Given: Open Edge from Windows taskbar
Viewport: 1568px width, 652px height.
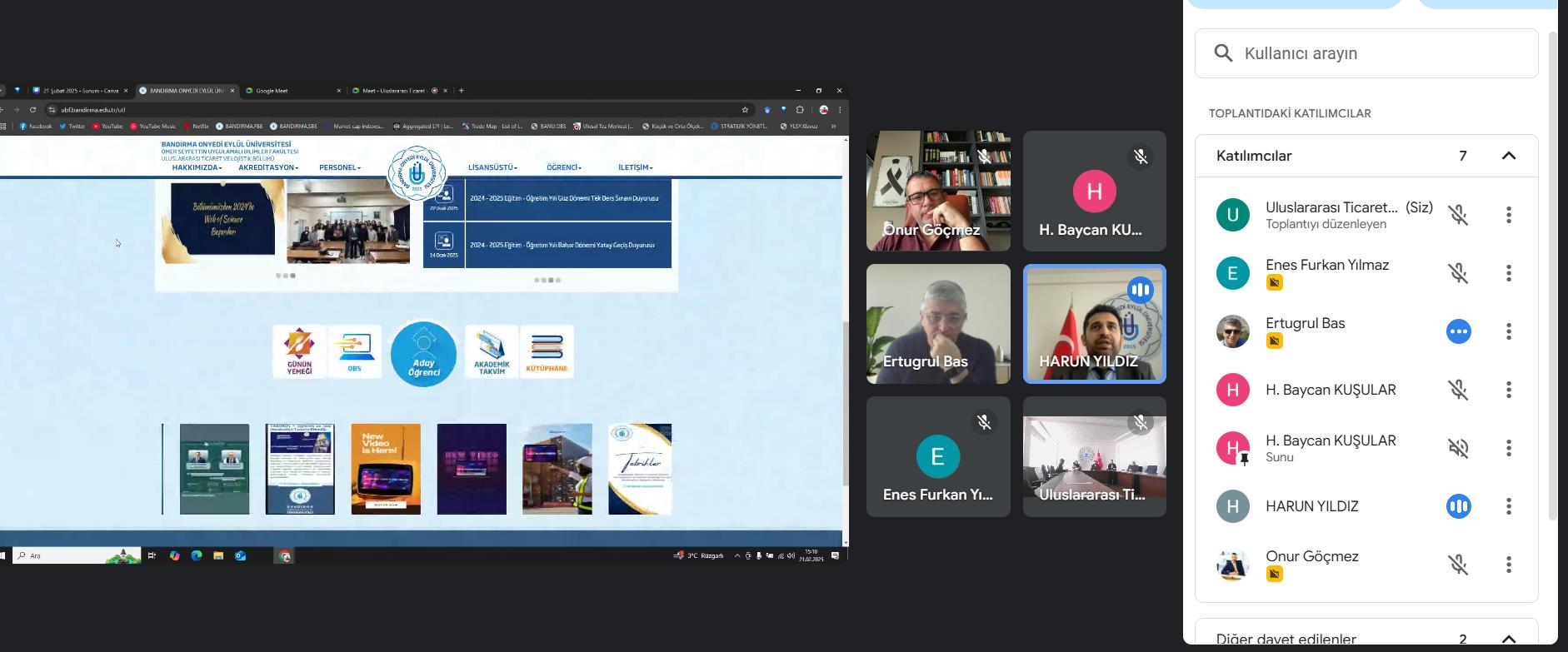Looking at the screenshot, I should (x=197, y=555).
